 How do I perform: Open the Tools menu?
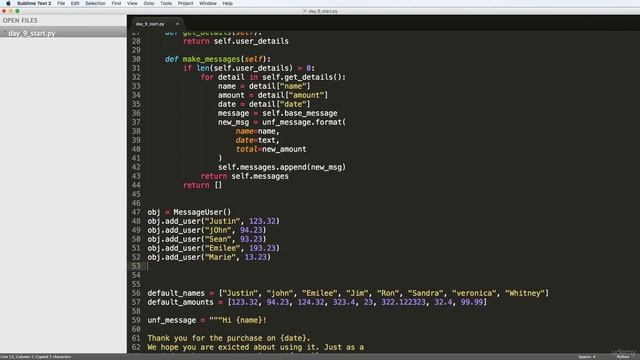[166, 3]
